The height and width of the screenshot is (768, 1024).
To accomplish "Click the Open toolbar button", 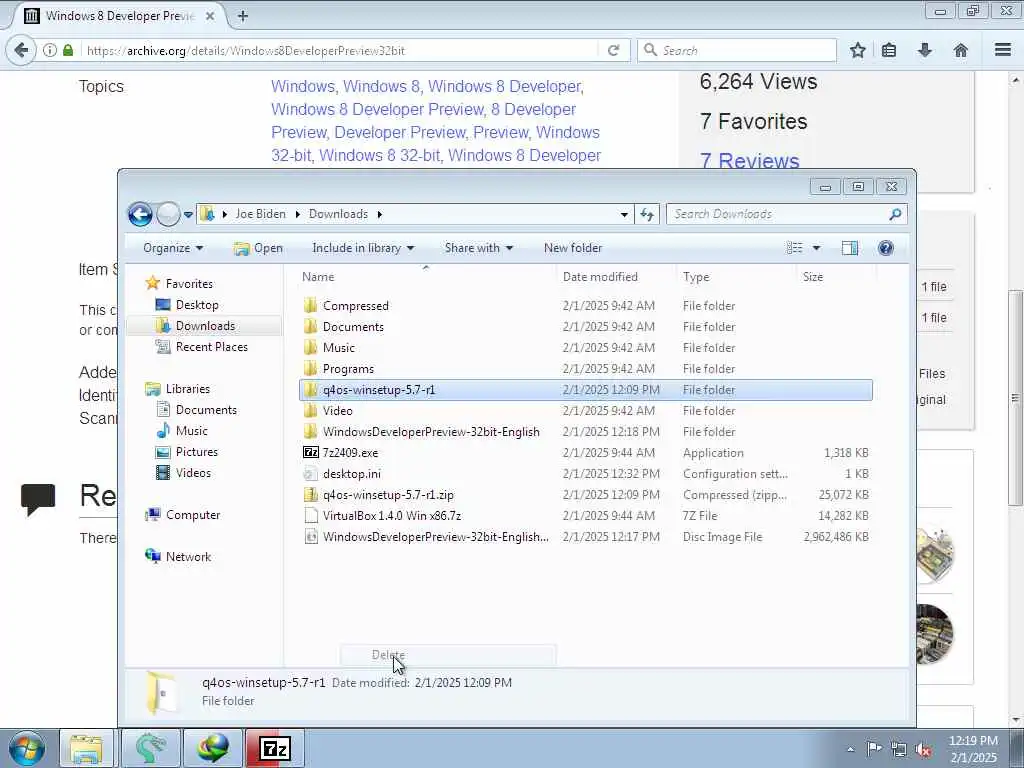I will tap(259, 248).
